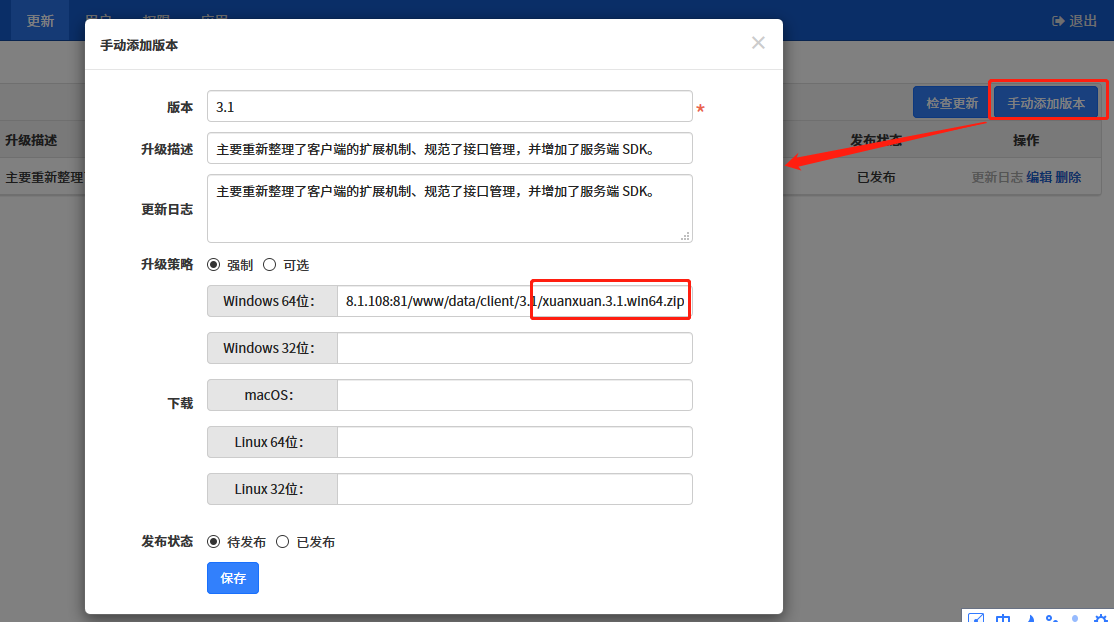1114x622 pixels.
Task: Open the 编辑 link in the table row
Action: (1039, 177)
